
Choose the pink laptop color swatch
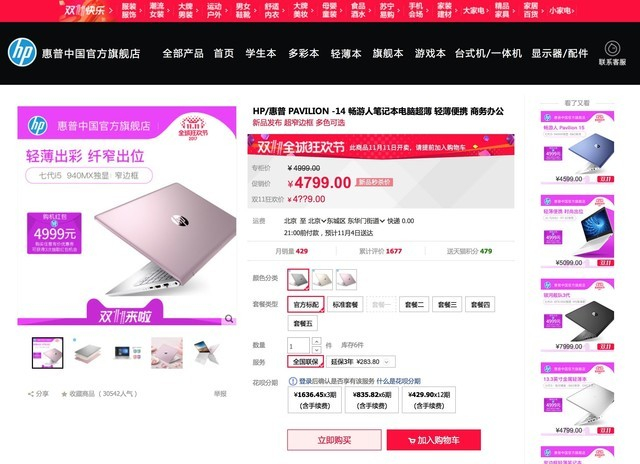pos(347,280)
